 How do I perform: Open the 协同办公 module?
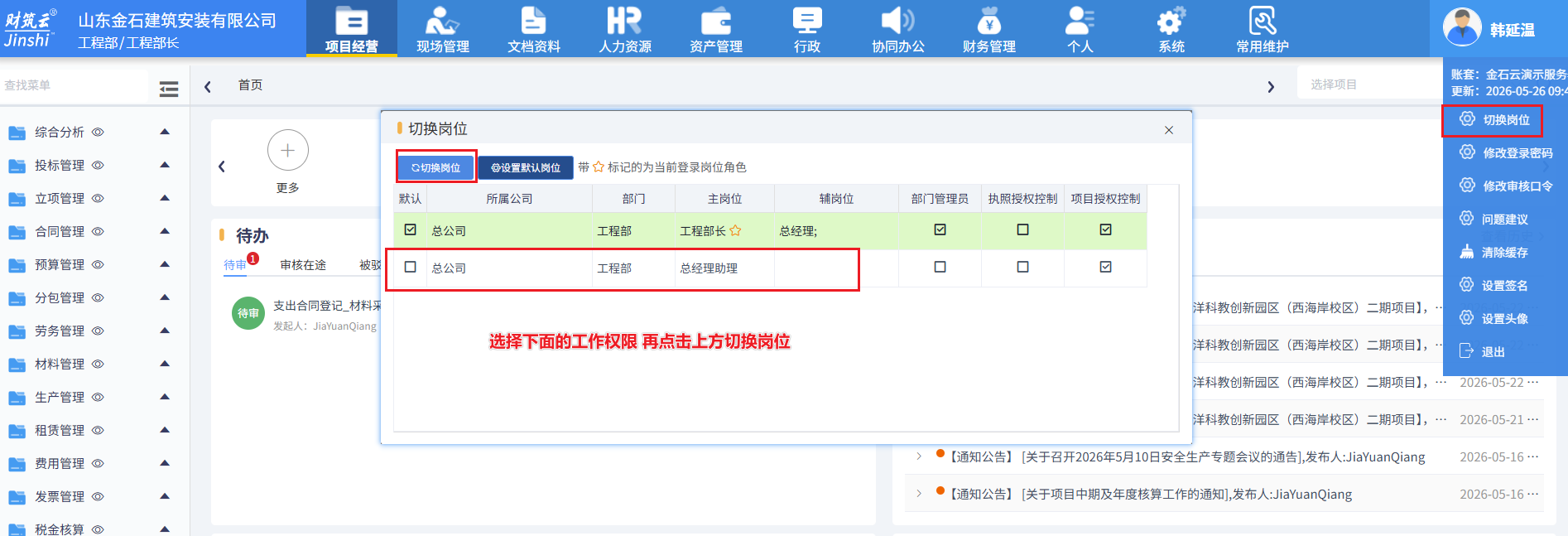[898, 29]
